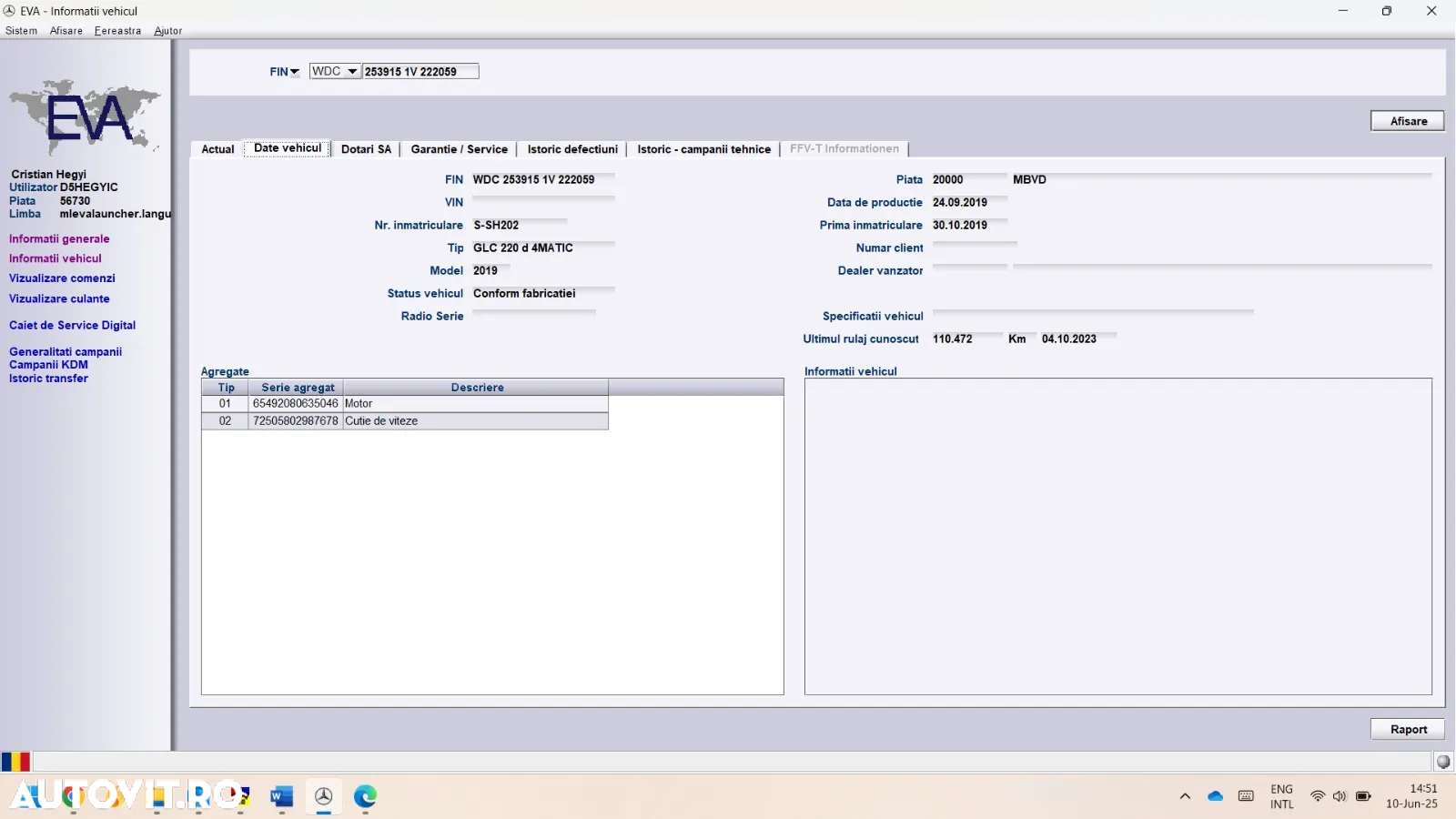Click serial number 72505802987678

pyautogui.click(x=296, y=421)
